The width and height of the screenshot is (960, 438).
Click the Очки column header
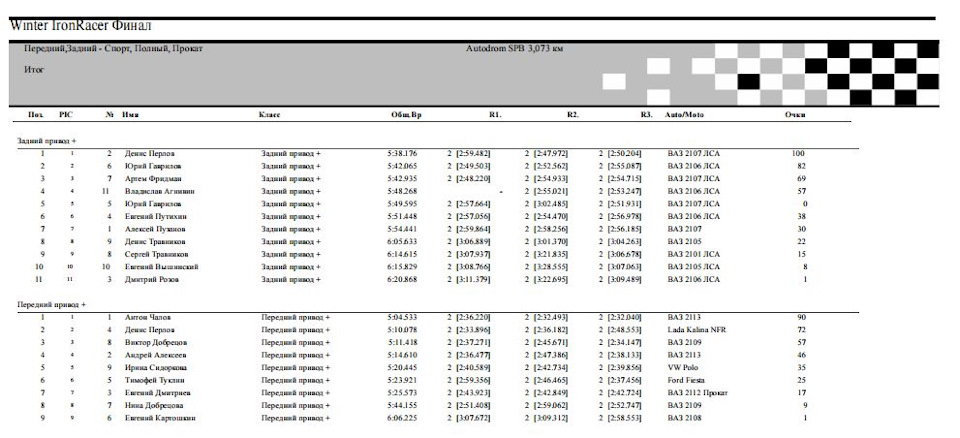(795, 115)
